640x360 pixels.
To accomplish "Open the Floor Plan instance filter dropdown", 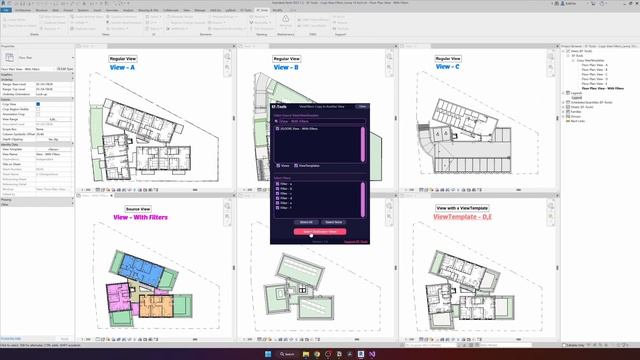I will point(27,69).
